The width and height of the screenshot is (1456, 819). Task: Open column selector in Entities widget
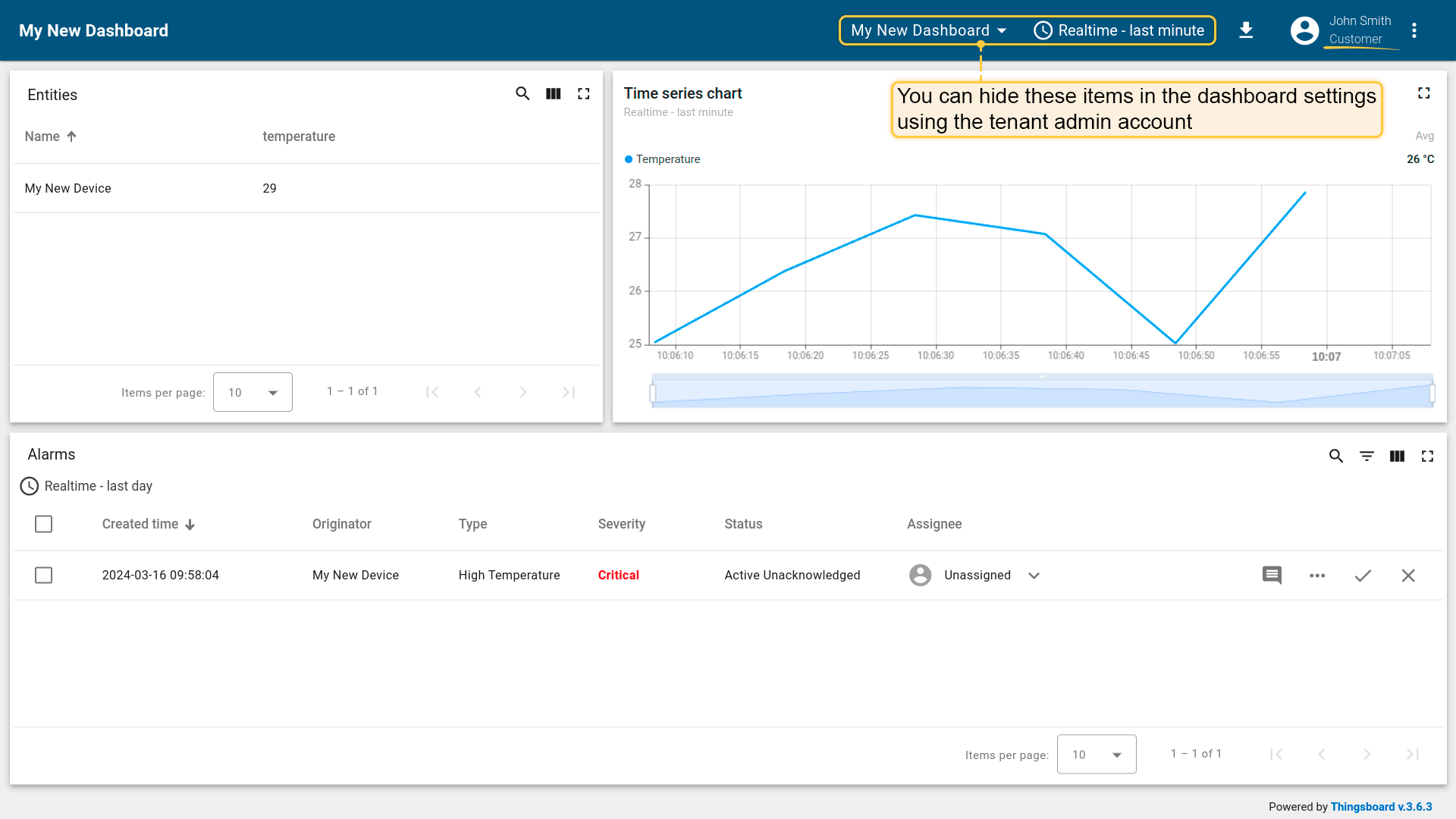pos(554,93)
